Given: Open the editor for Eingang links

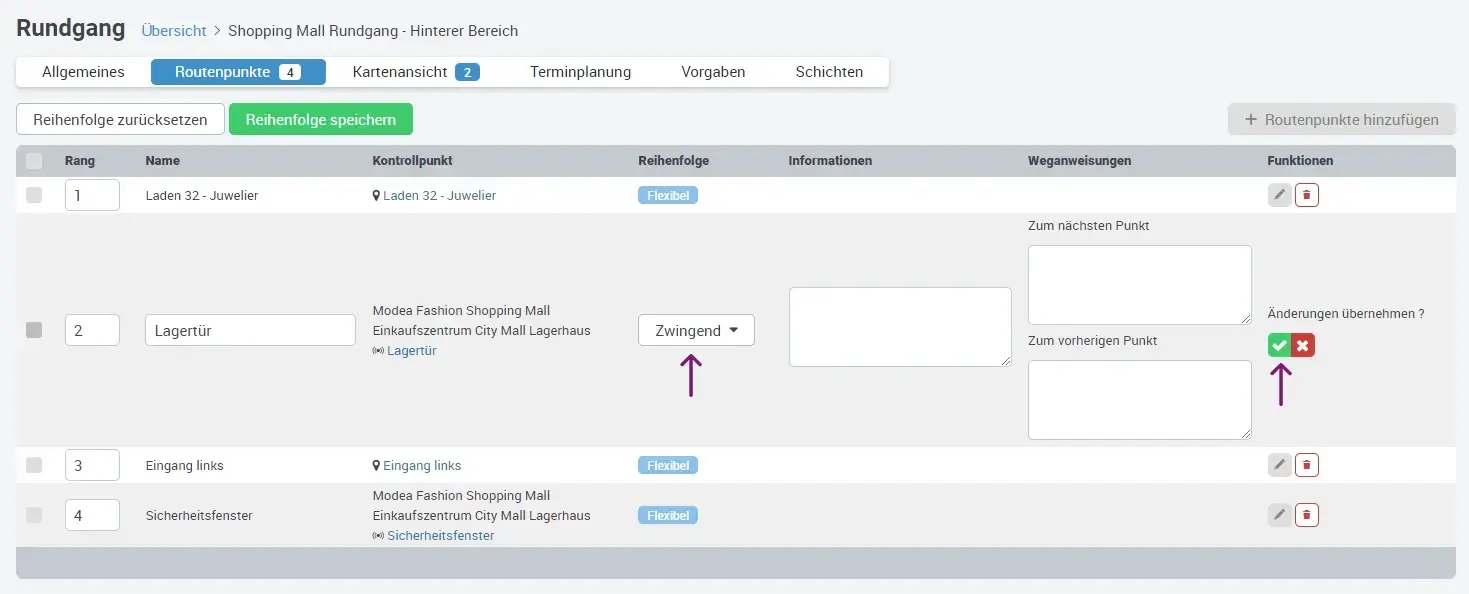Looking at the screenshot, I should 1279,465.
